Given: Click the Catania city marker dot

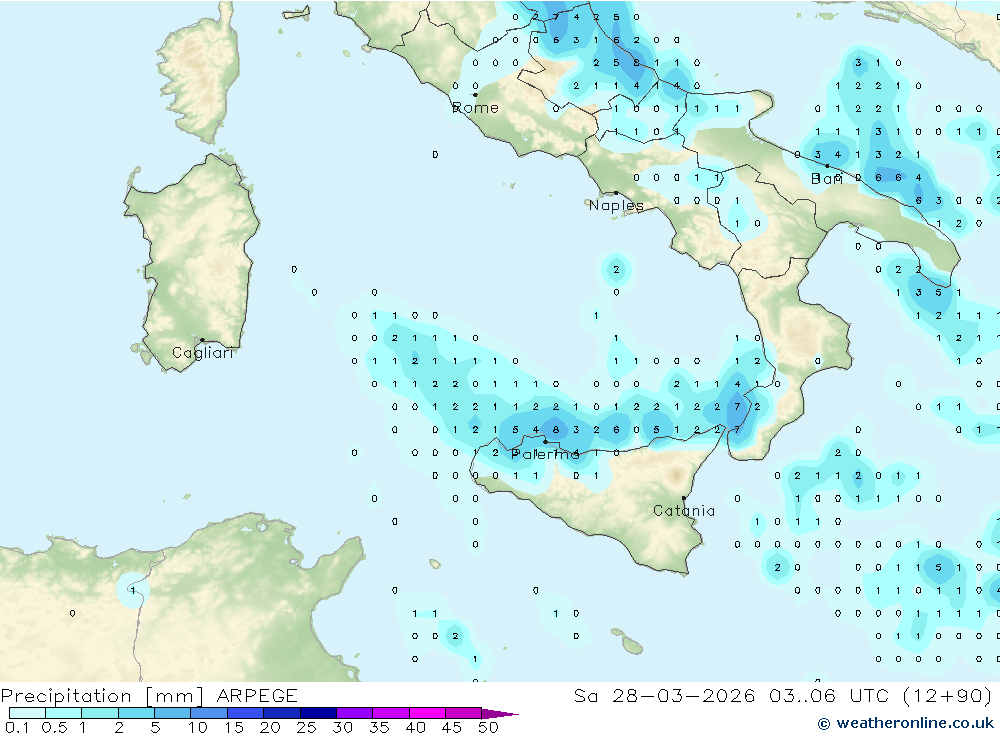Looking at the screenshot, I should pos(684,498).
